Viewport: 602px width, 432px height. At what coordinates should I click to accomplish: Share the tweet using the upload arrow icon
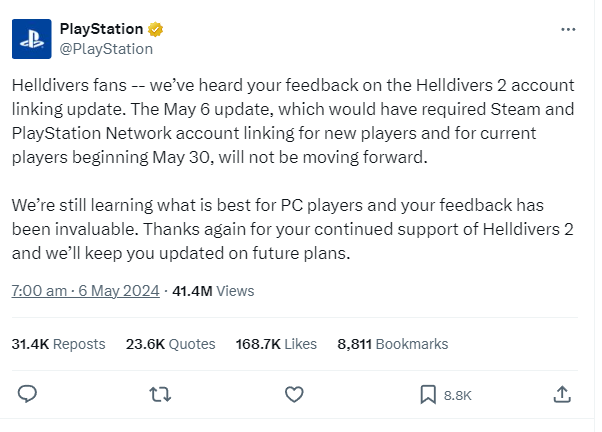click(x=562, y=394)
